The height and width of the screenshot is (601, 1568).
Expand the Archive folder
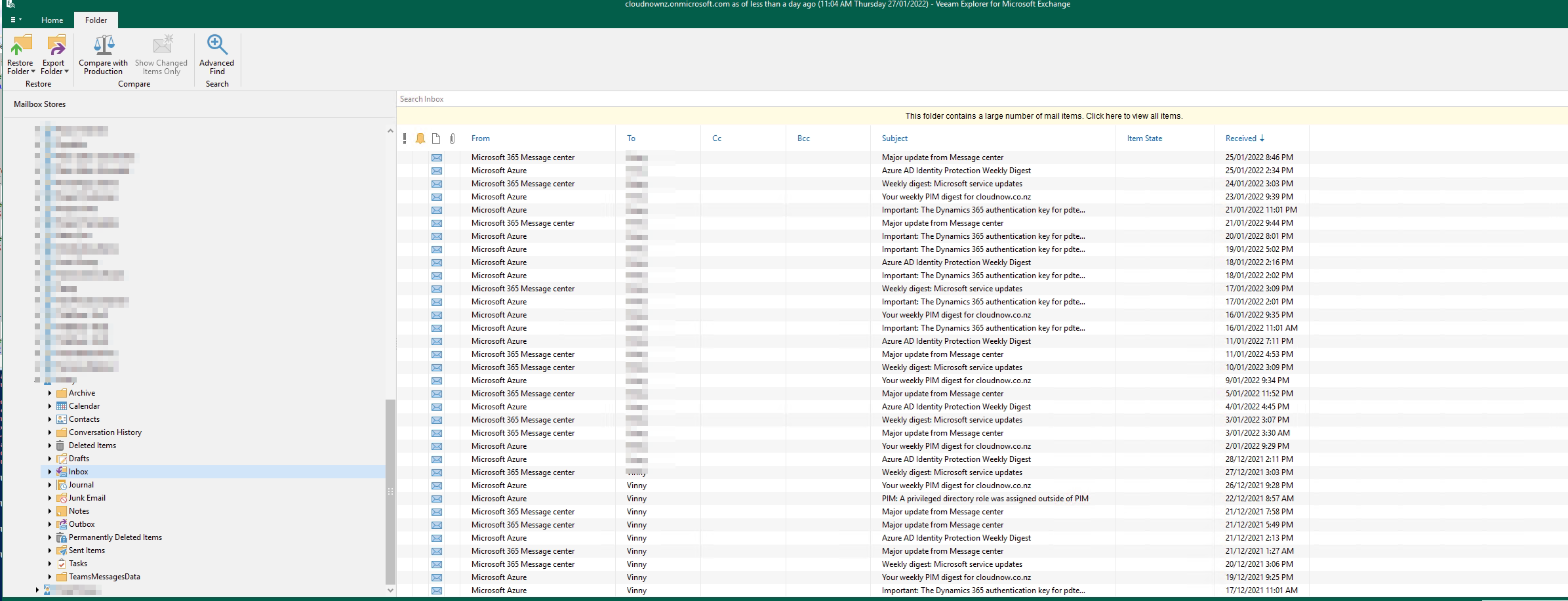point(50,393)
